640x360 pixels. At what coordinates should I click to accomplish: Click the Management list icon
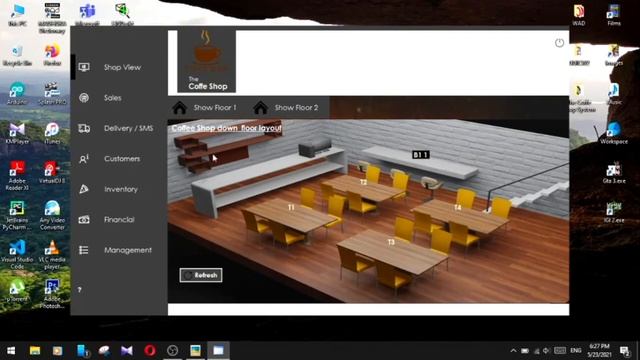(83, 250)
